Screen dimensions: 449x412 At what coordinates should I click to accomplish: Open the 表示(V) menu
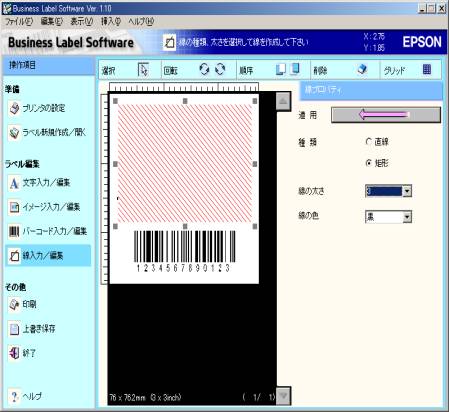(82, 22)
